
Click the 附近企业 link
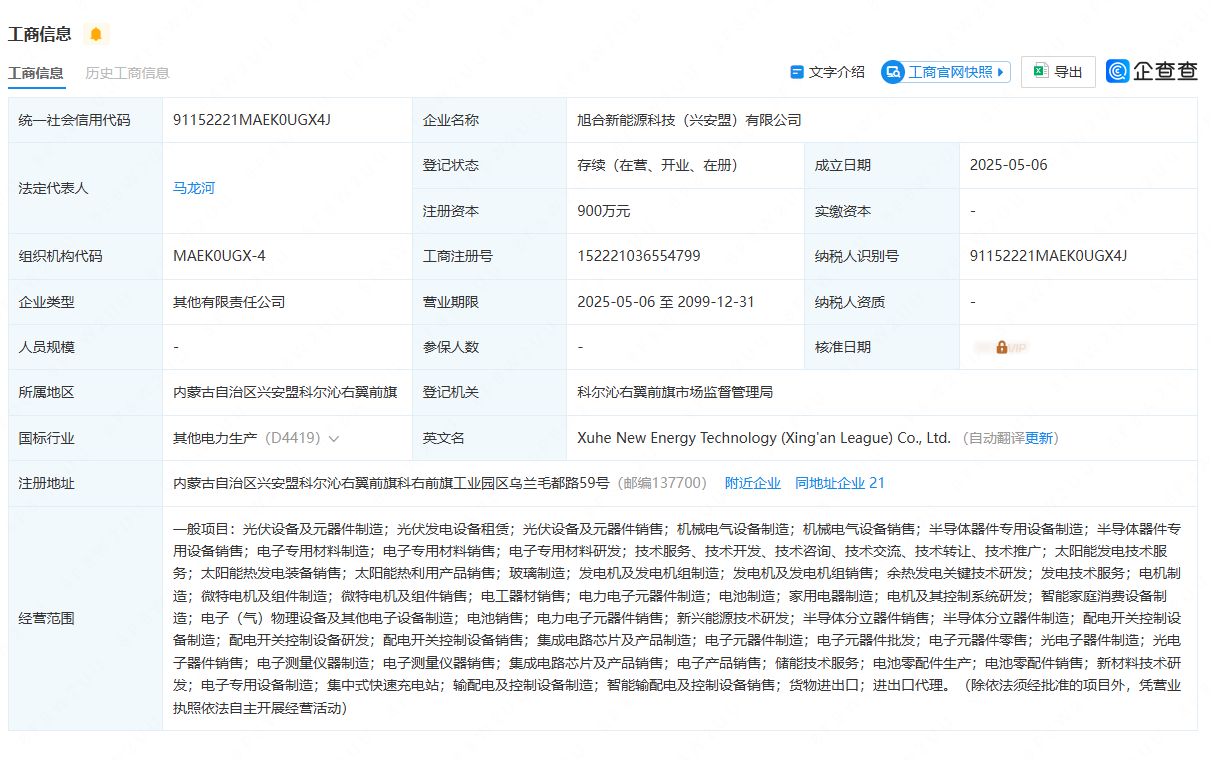(x=752, y=483)
